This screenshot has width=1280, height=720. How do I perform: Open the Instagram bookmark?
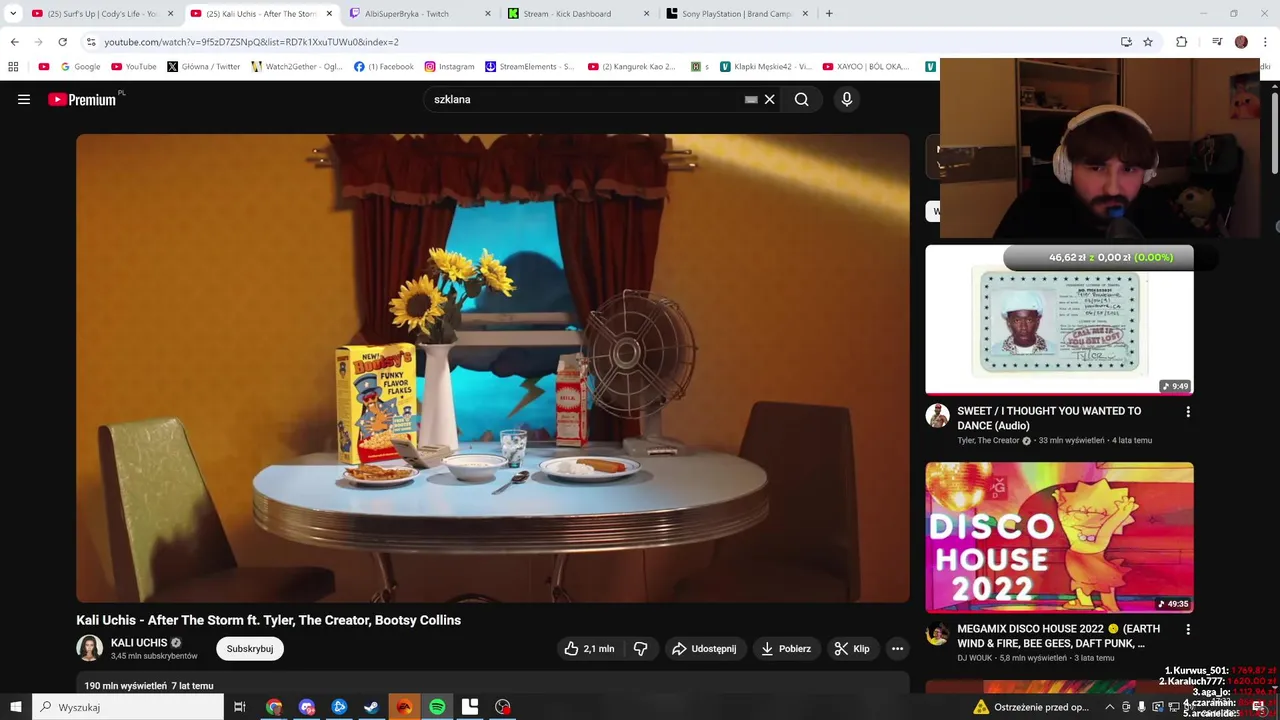tap(449, 67)
